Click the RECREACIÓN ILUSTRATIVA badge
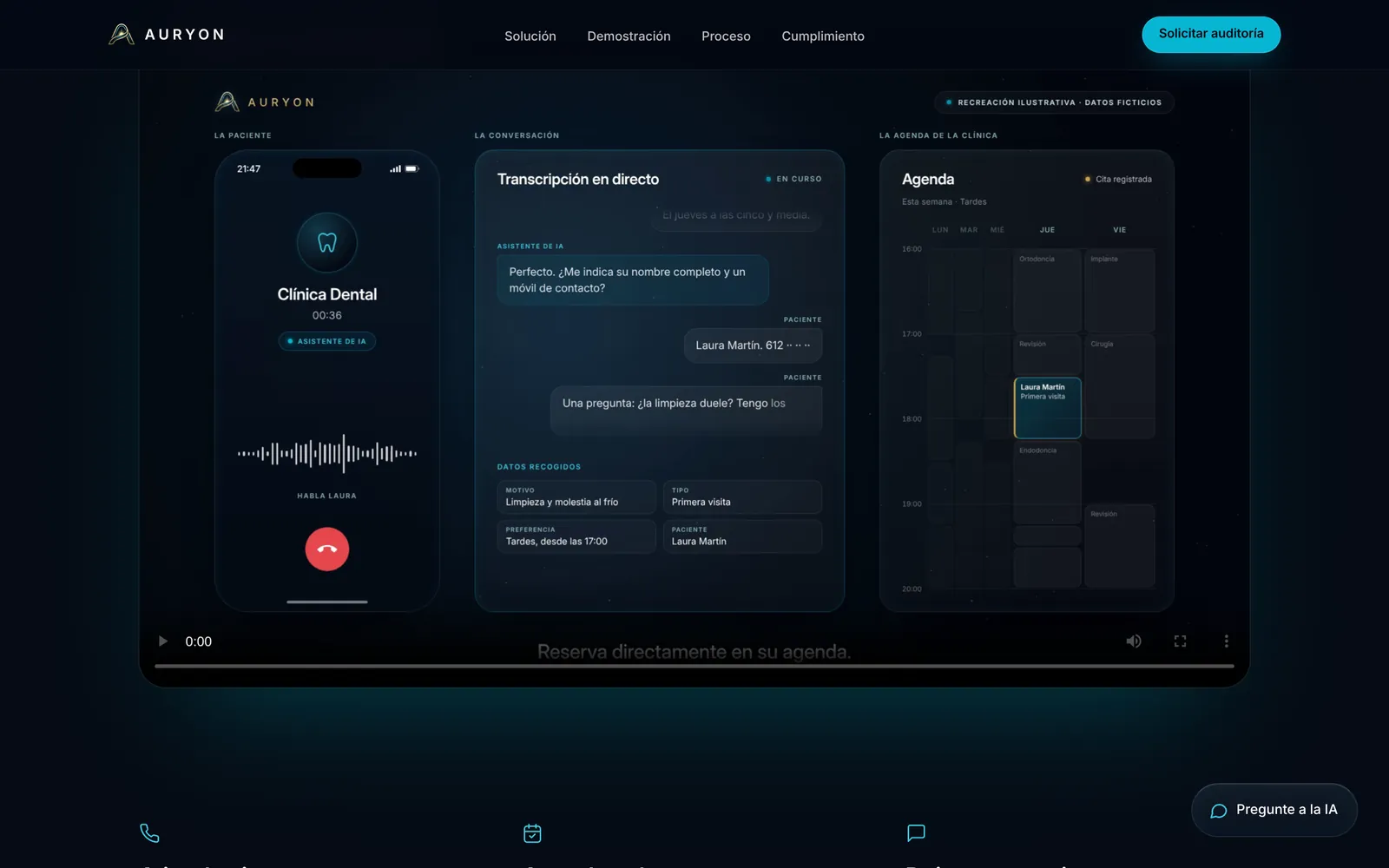The image size is (1389, 868). 1054,102
